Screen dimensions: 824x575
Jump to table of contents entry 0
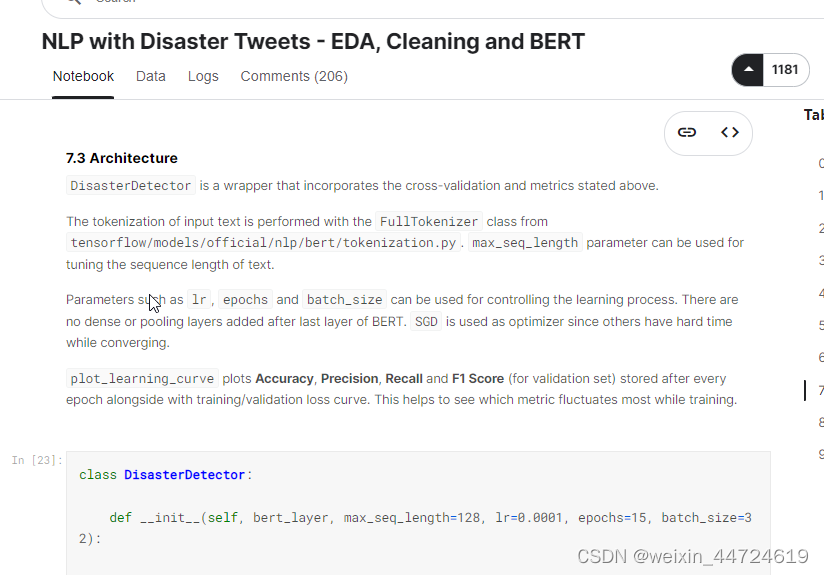pyautogui.click(x=821, y=163)
